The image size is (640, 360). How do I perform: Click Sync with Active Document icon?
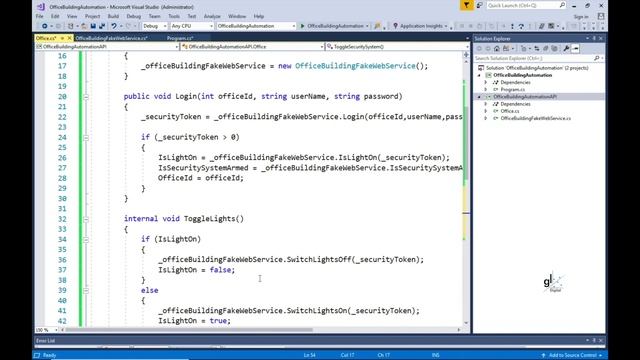click(x=537, y=49)
